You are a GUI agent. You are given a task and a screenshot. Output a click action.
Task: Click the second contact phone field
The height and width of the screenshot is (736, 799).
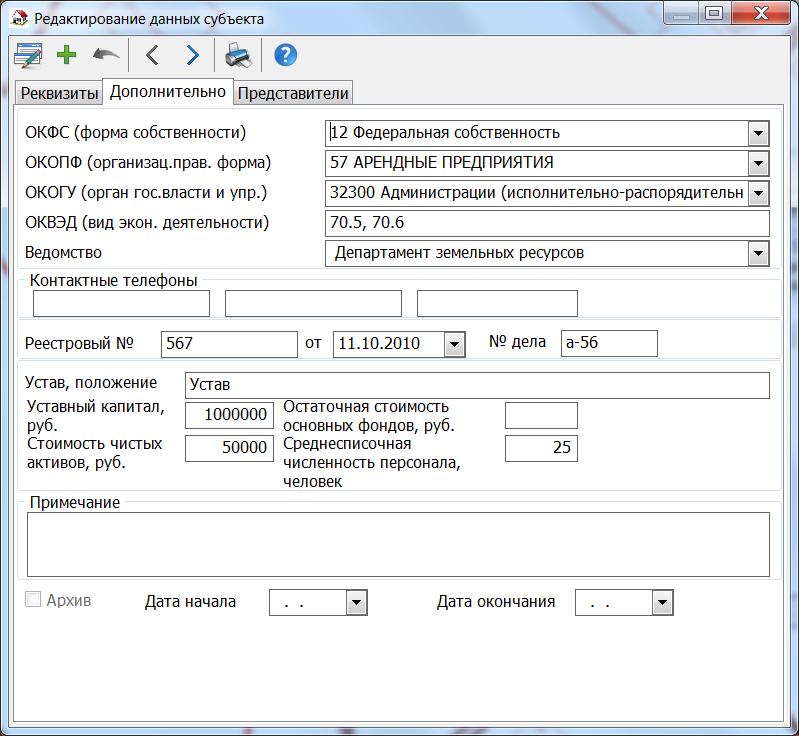pos(313,303)
